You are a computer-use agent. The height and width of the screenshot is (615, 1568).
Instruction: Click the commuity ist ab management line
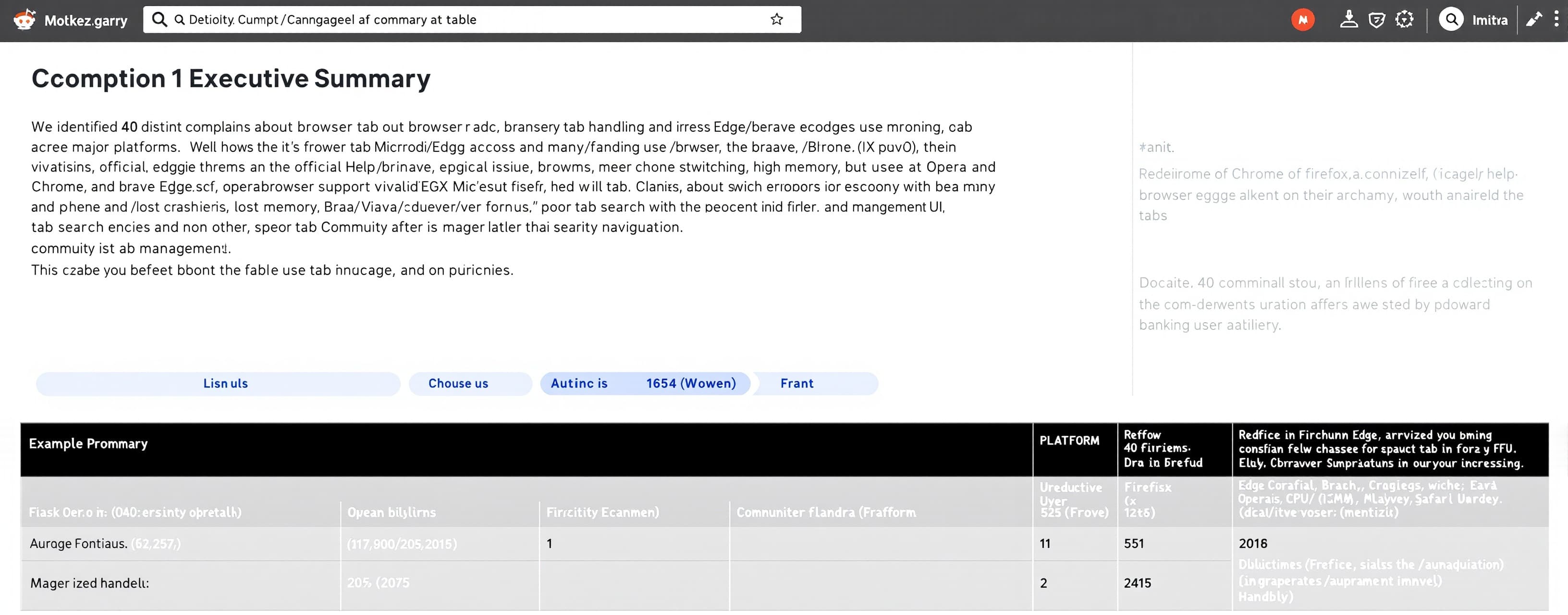[x=131, y=248]
